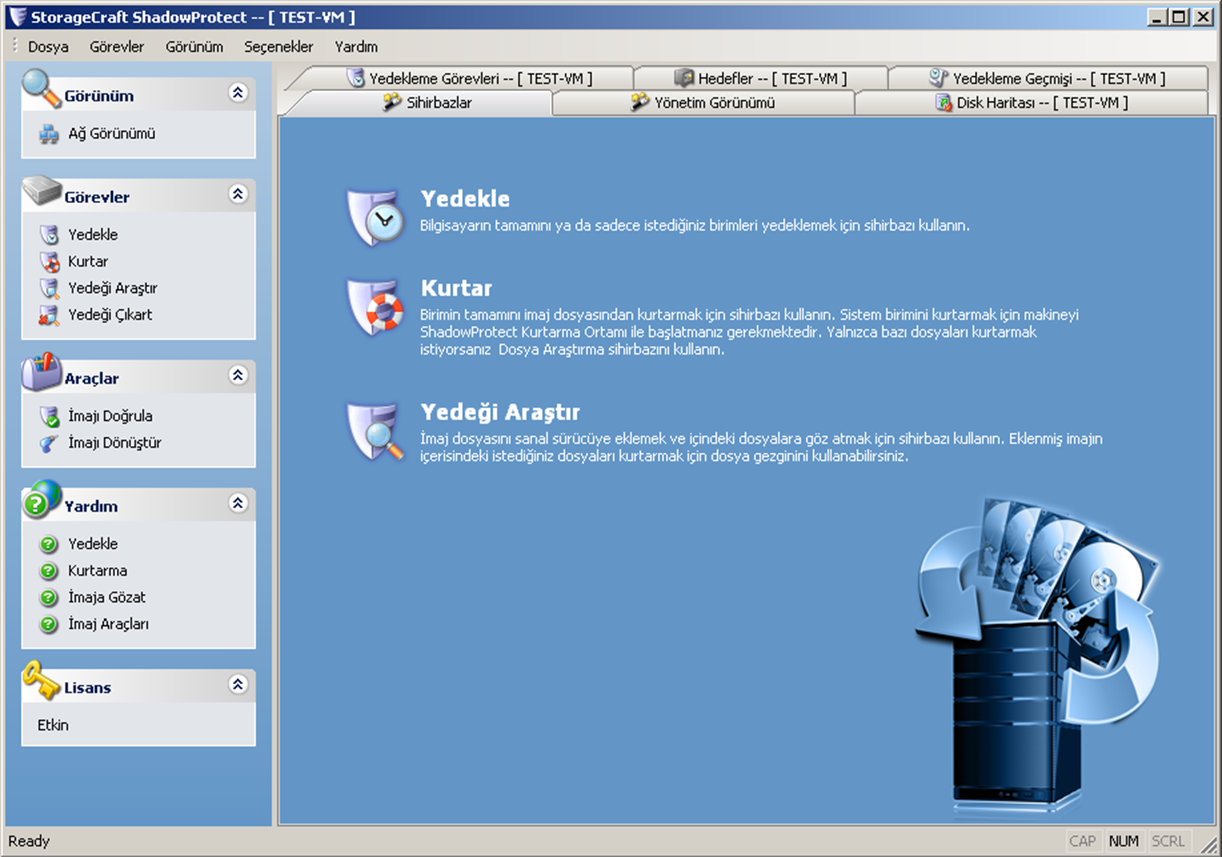Click the İmajı Doğrula icon
Viewport: 1222px width, 857px height.
(49, 416)
